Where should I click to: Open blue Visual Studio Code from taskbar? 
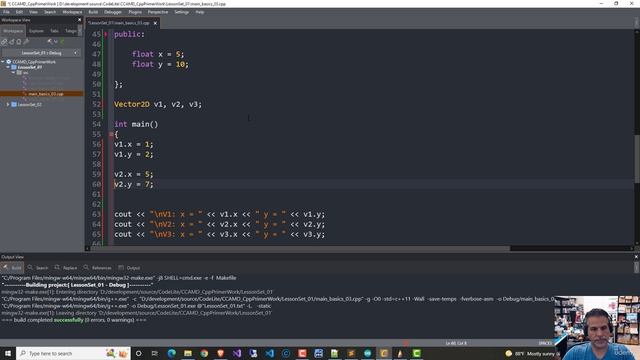[269, 353]
